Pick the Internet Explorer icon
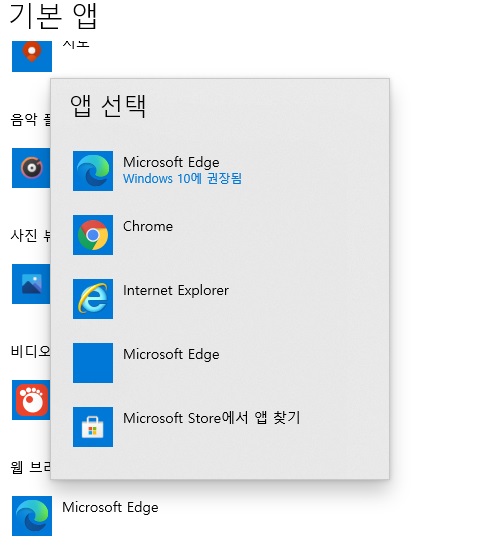Image resolution: width=496 pixels, height=550 pixels. click(93, 299)
